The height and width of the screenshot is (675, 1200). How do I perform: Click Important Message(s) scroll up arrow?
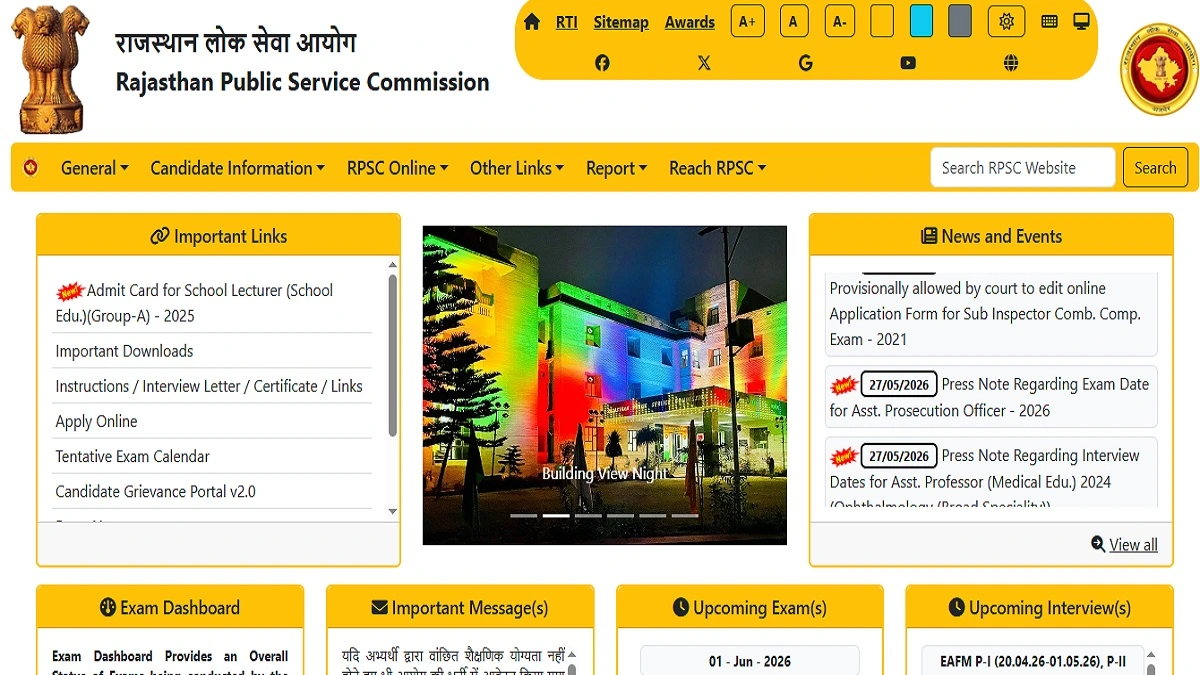pyautogui.click(x=572, y=655)
